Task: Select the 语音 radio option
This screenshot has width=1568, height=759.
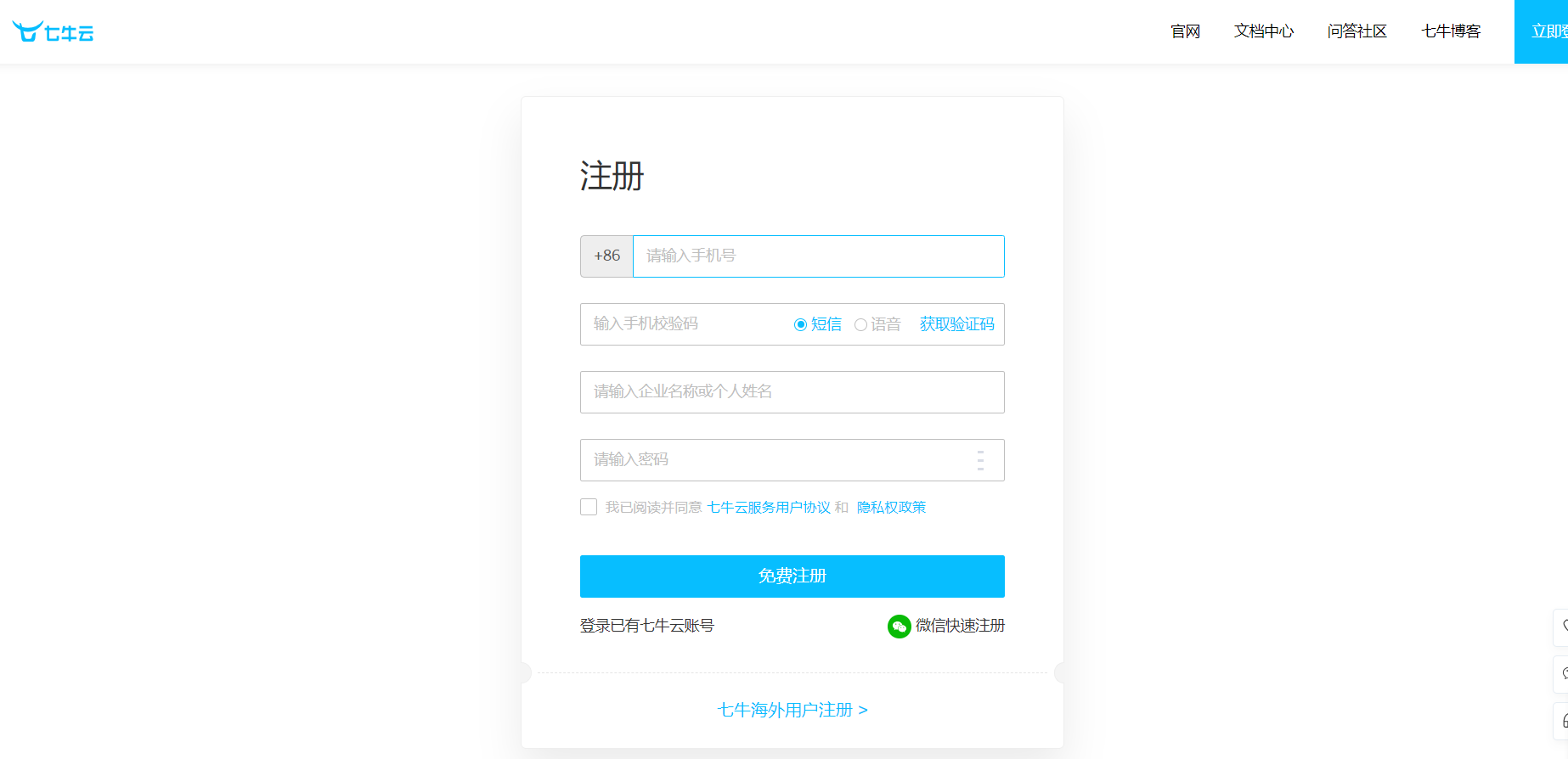Action: coord(860,324)
